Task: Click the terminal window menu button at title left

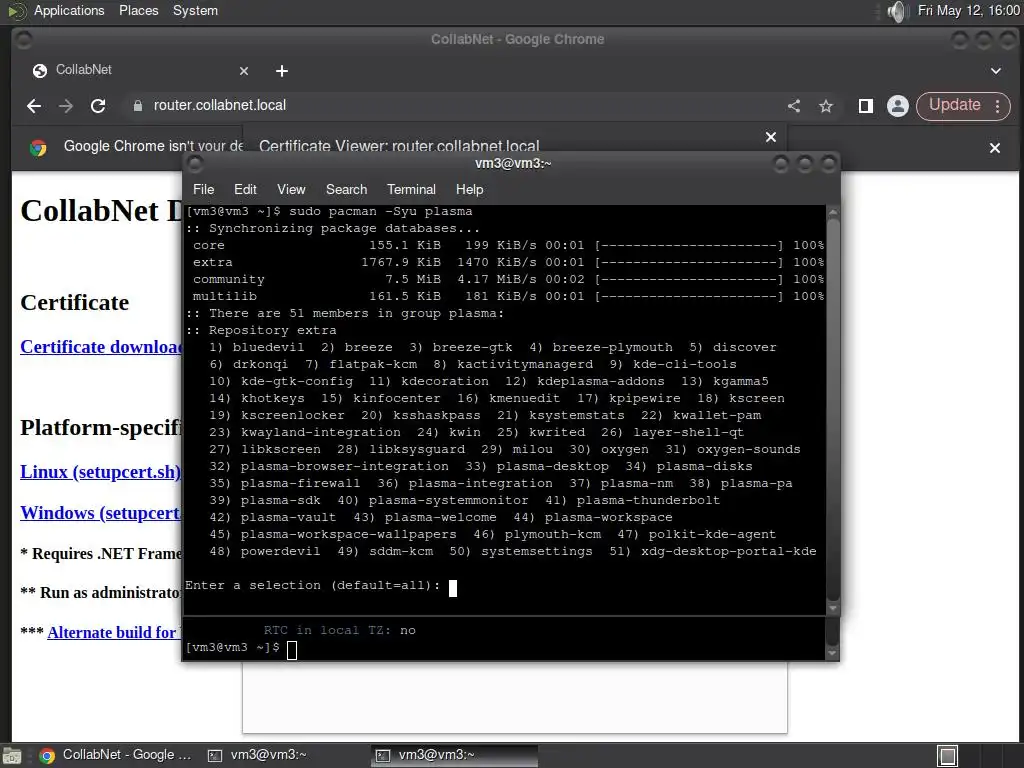Action: (195, 163)
